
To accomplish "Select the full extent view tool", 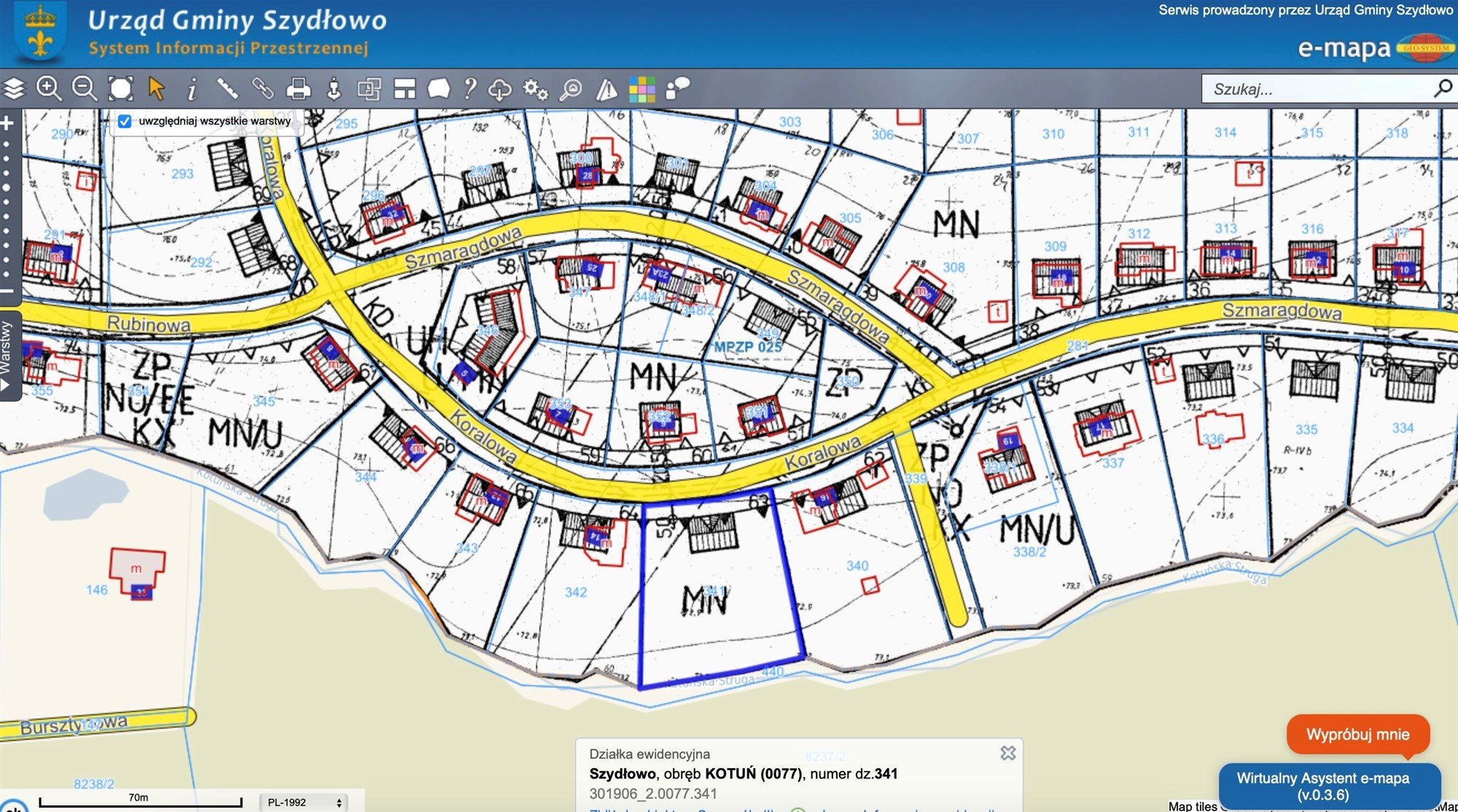I will [120, 89].
